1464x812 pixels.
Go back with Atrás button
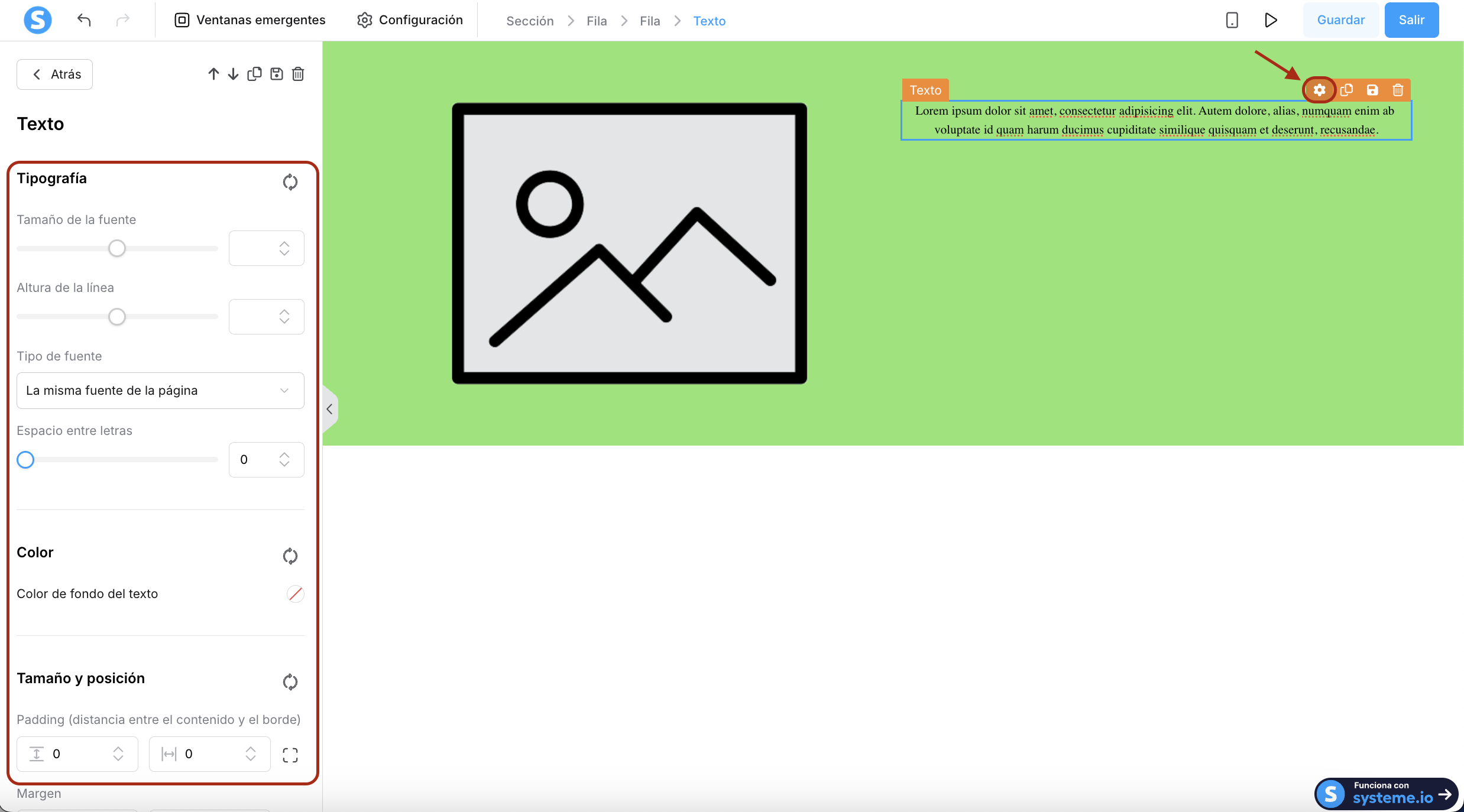[x=54, y=74]
